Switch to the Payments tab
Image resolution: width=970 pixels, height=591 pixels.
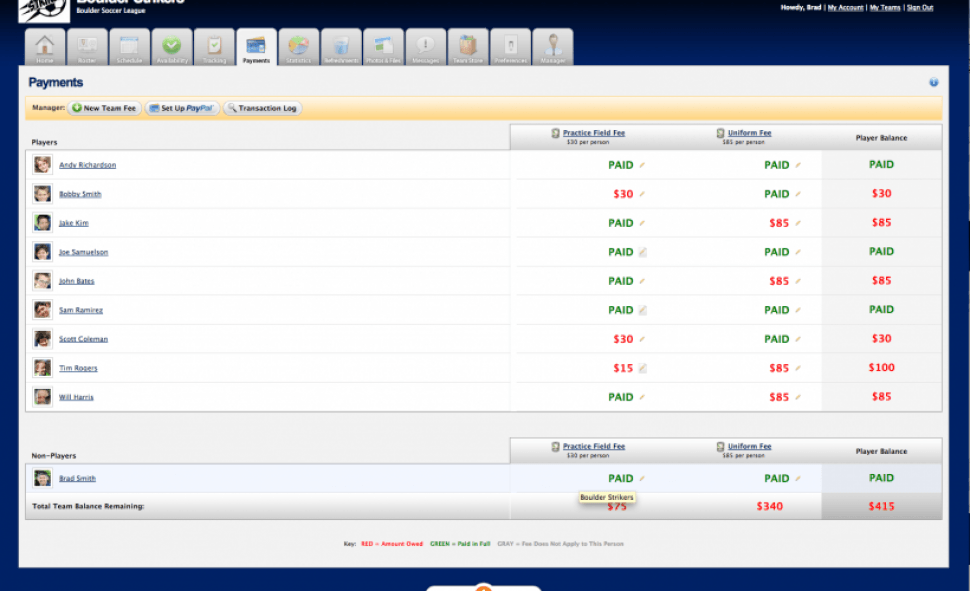(x=254, y=45)
